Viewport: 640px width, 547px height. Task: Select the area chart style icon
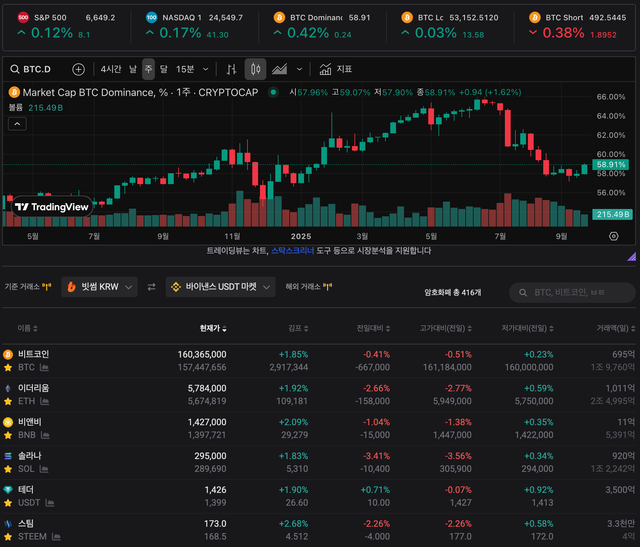280,69
